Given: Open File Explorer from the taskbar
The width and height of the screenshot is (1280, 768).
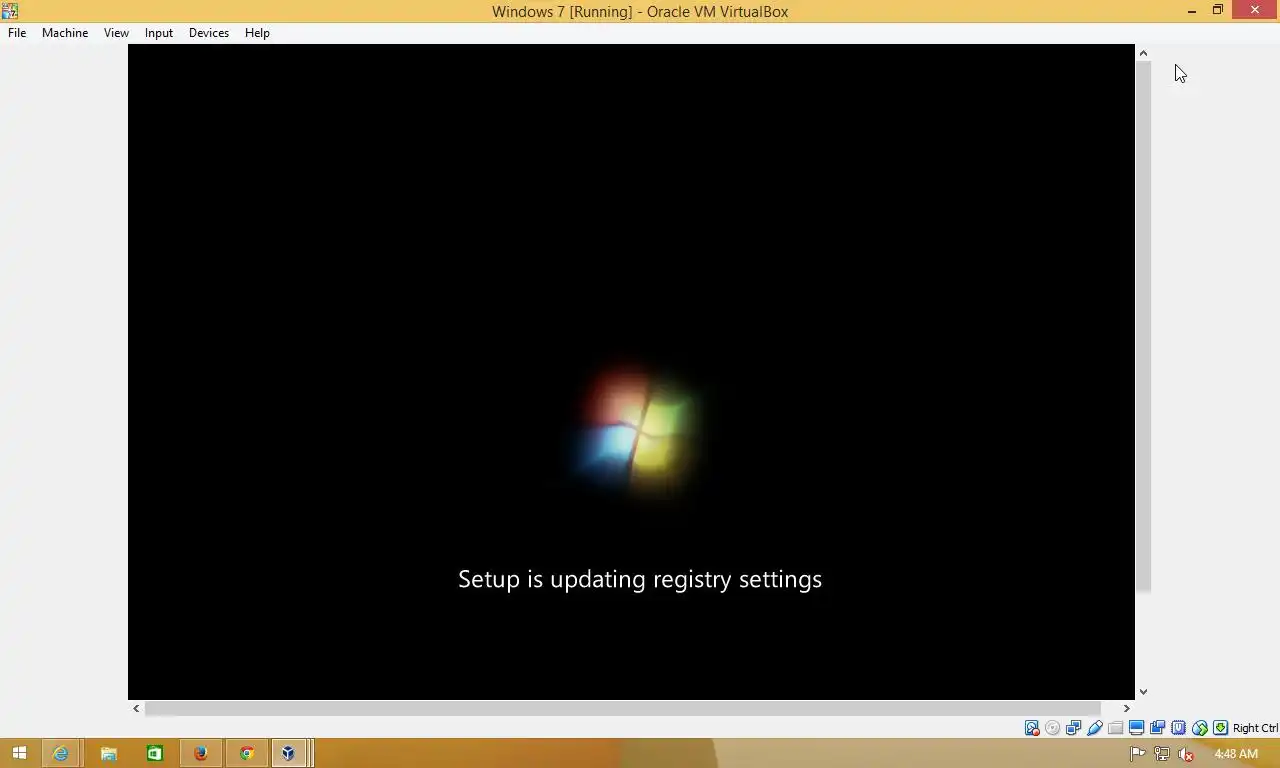Looking at the screenshot, I should (108, 753).
